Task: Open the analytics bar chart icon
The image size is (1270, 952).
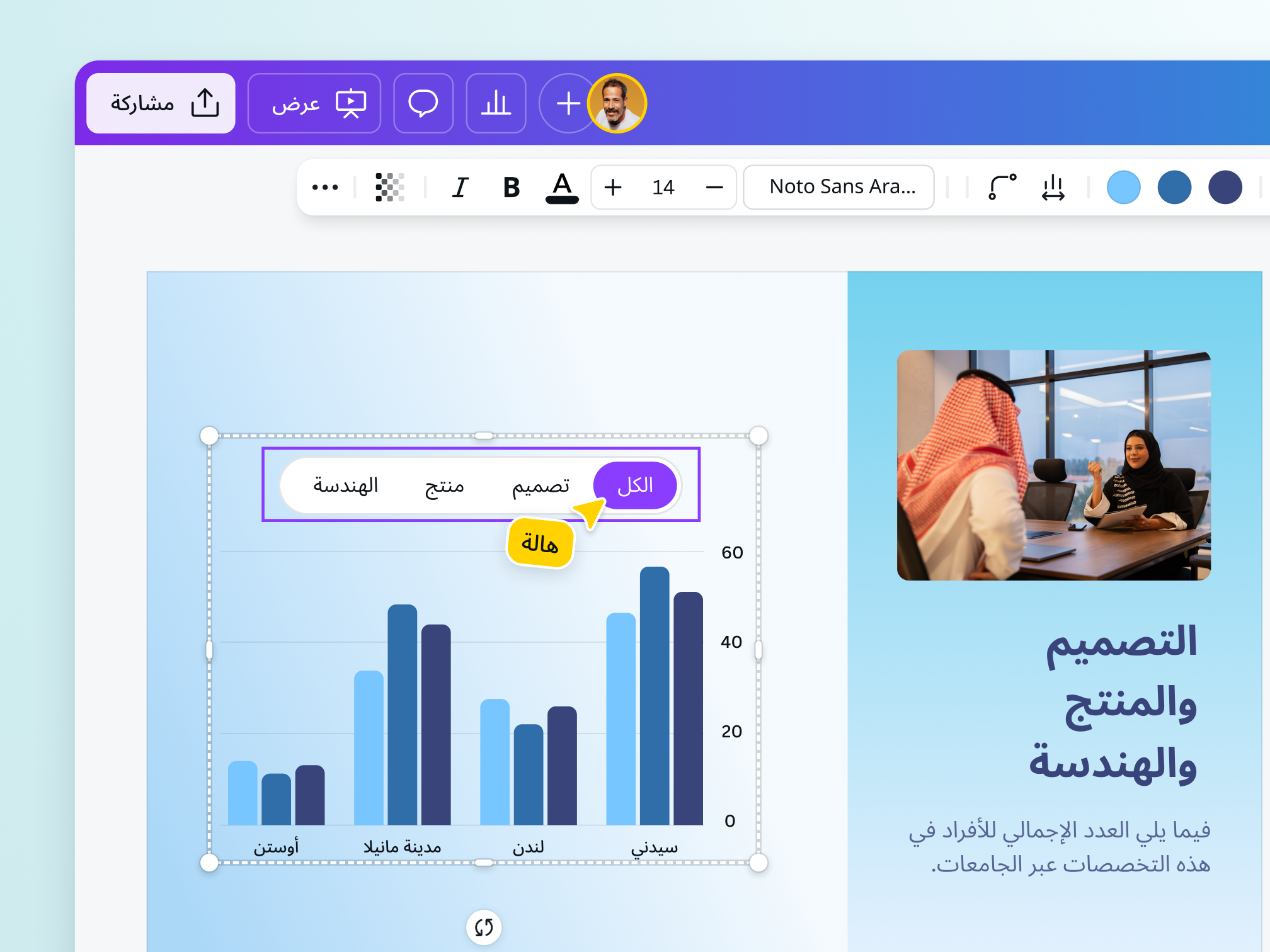Action: pos(496,103)
